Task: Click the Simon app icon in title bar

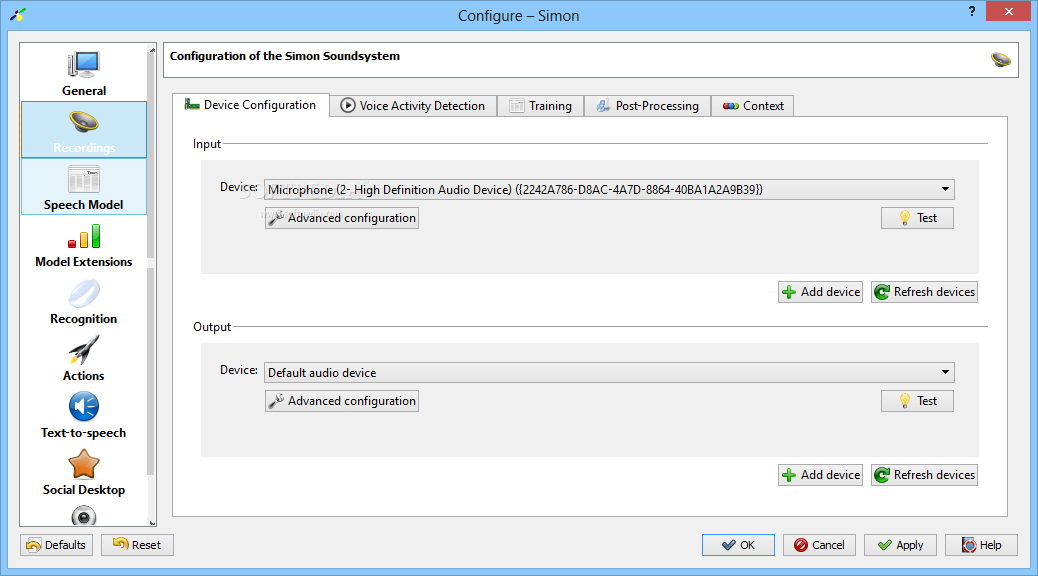Action: pyautogui.click(x=17, y=15)
